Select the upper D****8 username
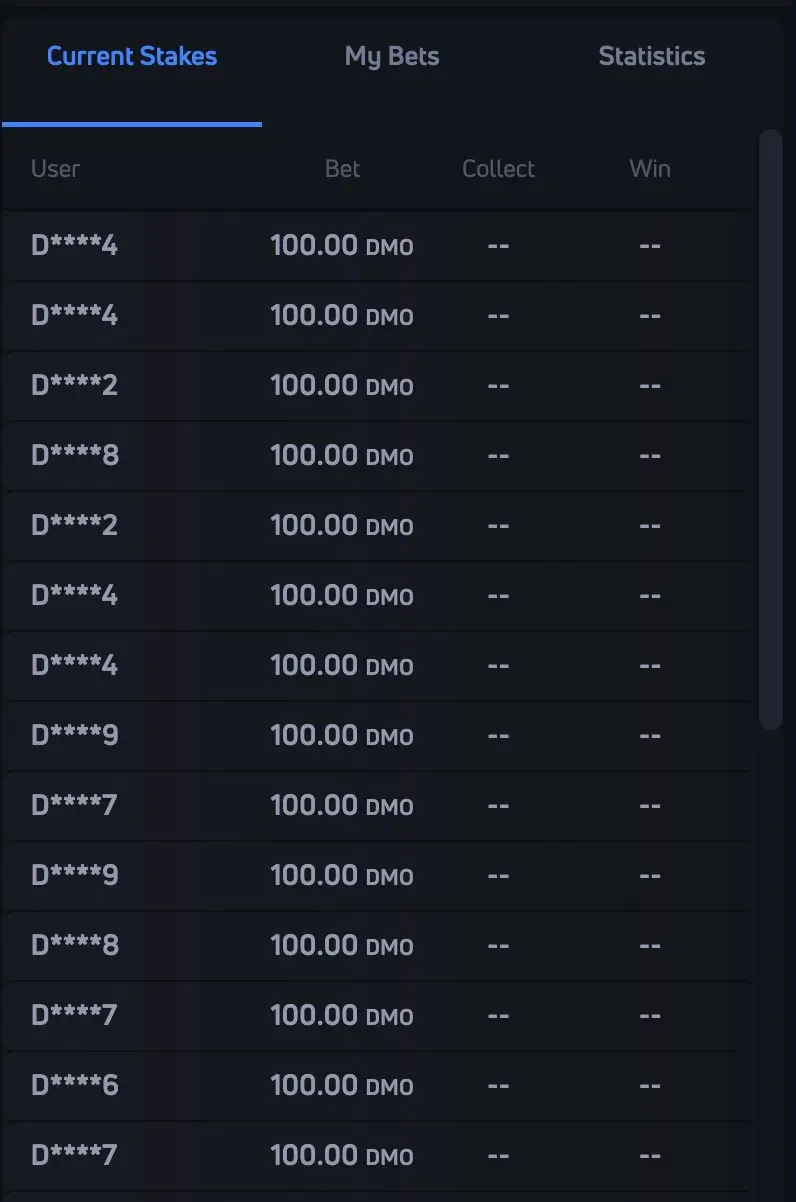796x1202 pixels. click(x=75, y=455)
